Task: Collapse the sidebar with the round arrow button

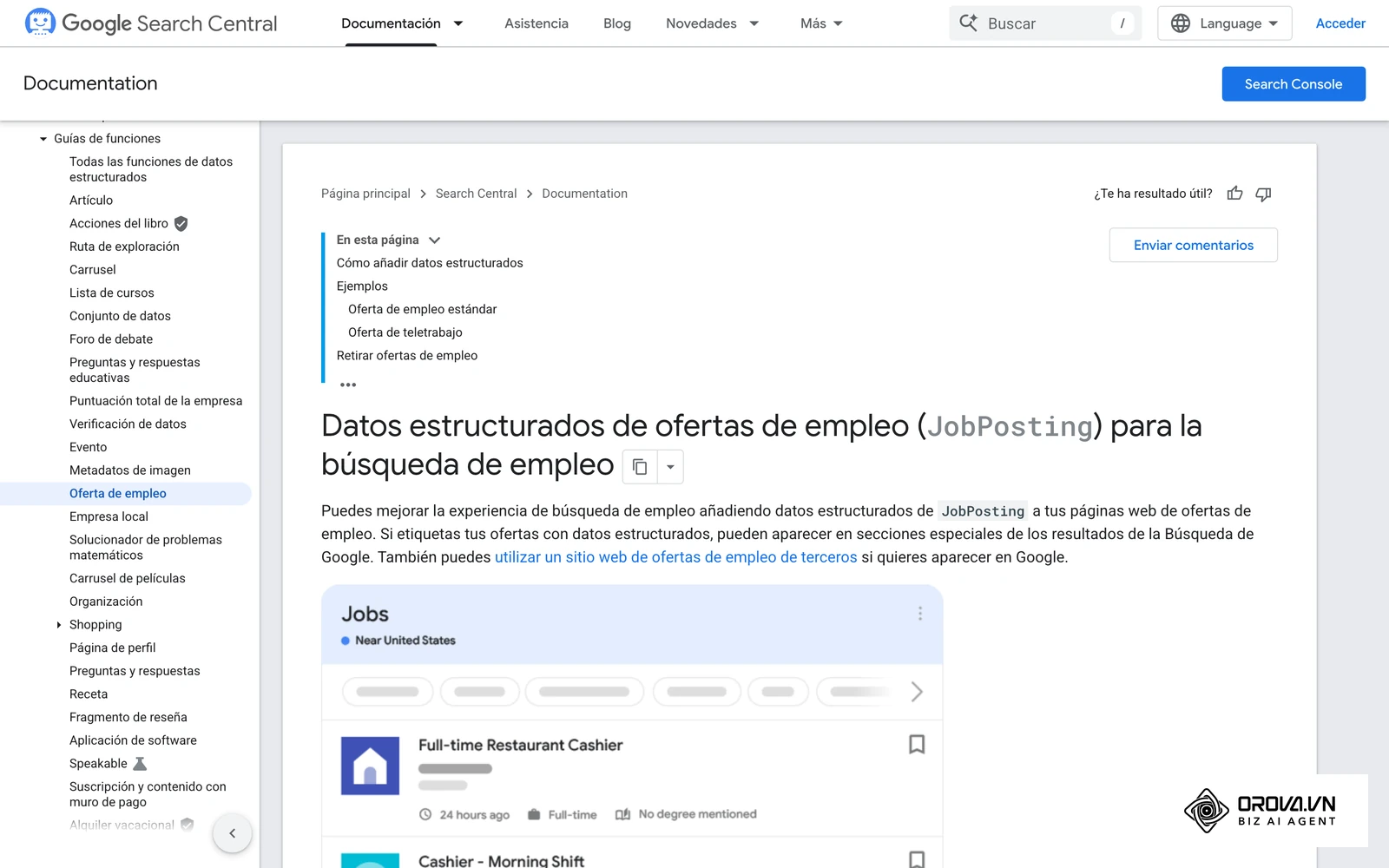Action: (x=232, y=833)
